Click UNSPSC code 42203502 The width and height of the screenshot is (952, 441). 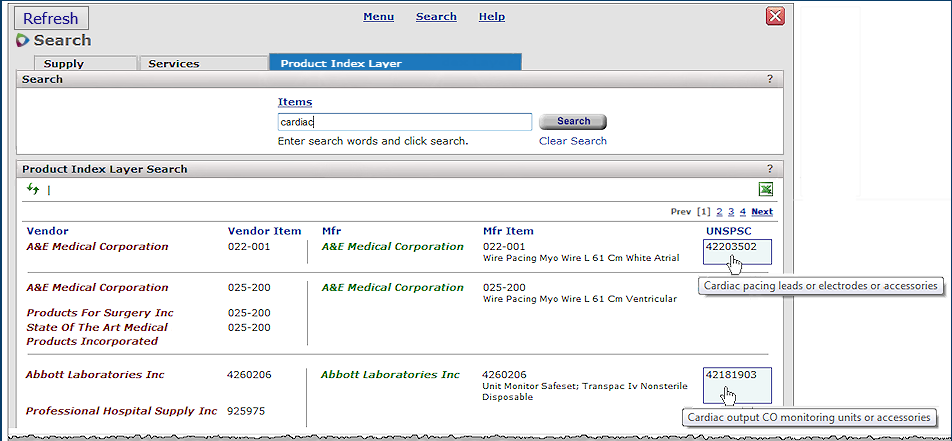coord(731,247)
